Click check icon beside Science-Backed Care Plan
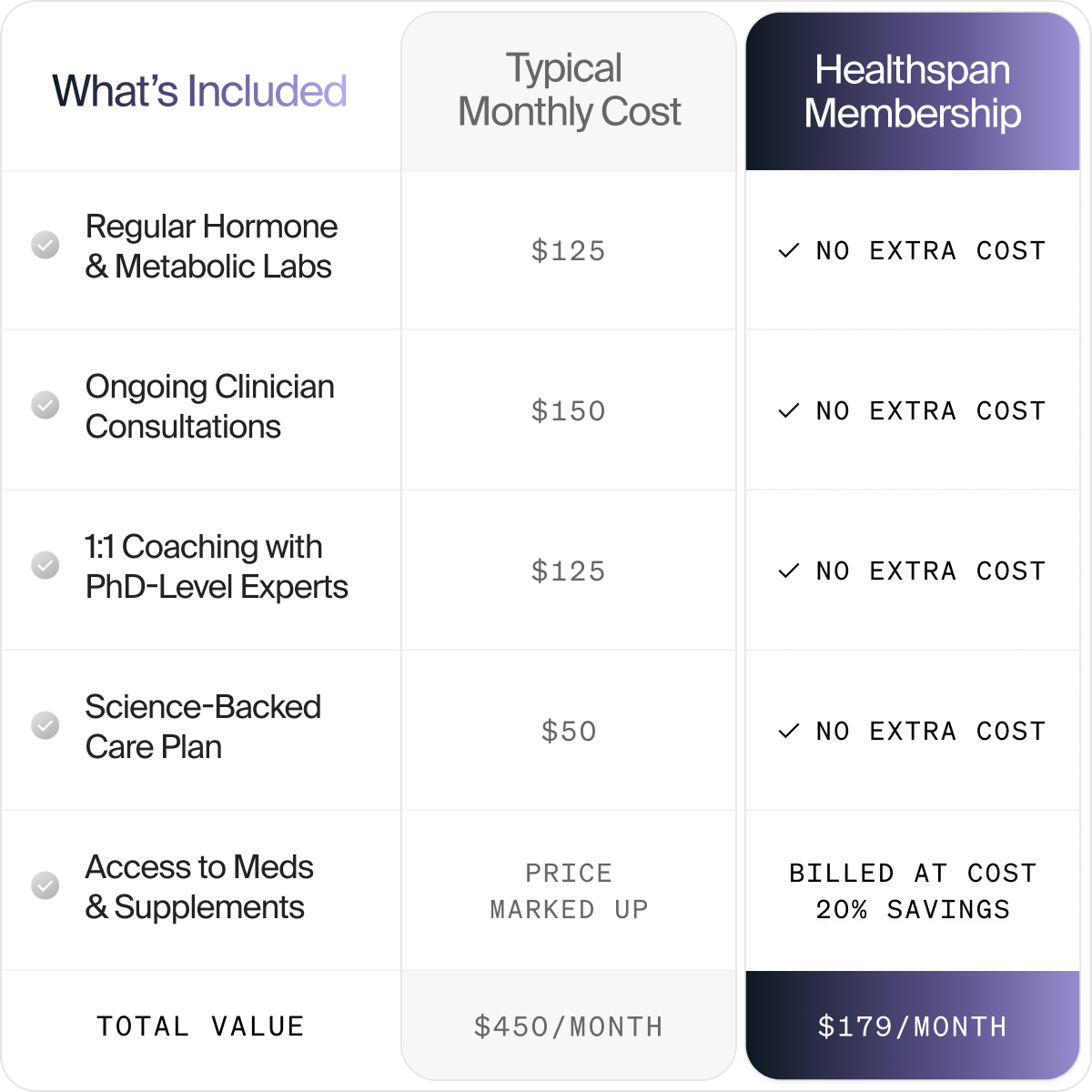 coord(45,725)
